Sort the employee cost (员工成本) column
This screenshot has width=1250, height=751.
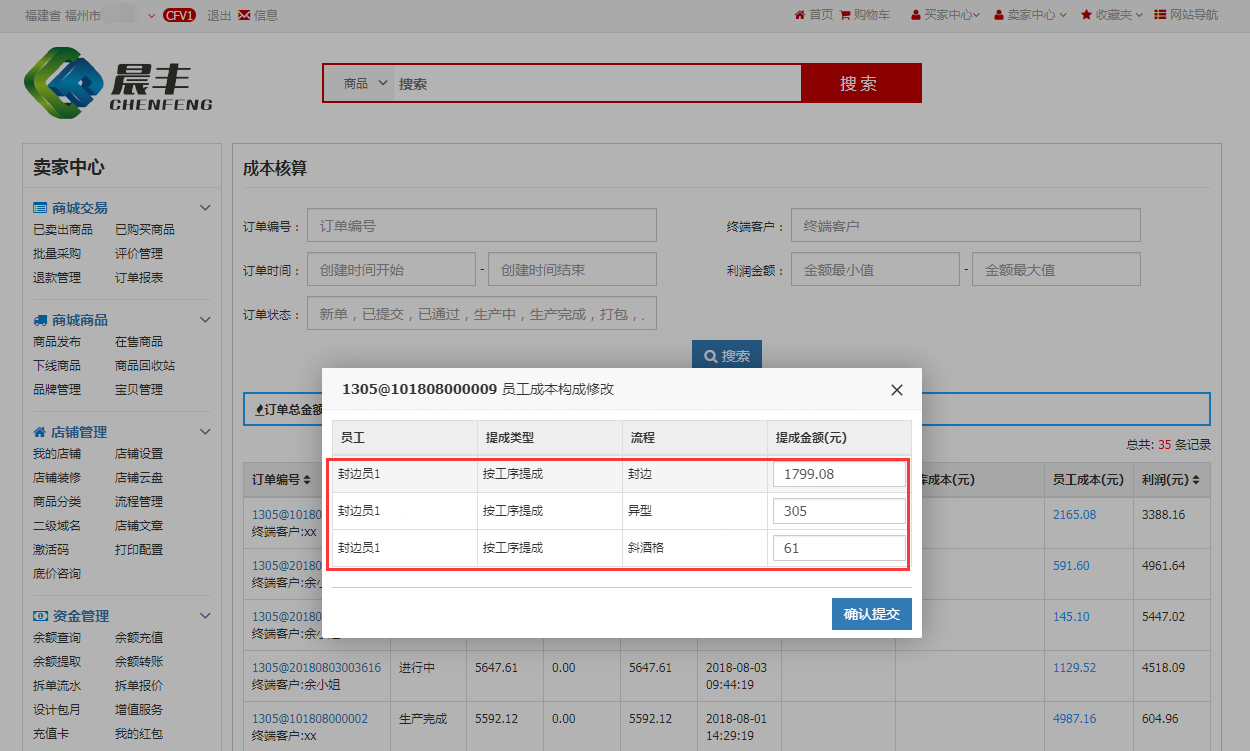pos(1130,480)
